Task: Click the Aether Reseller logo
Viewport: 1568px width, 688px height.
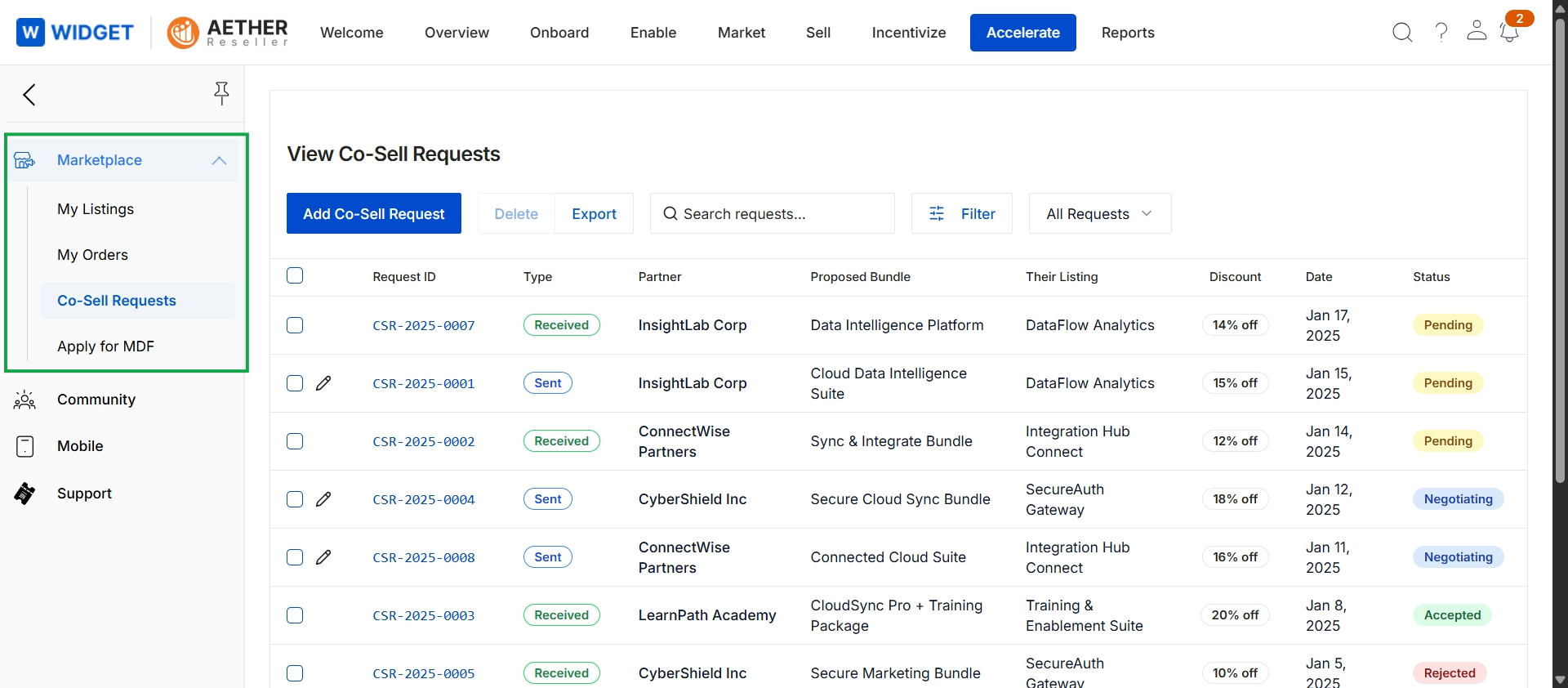Action: pos(228,33)
